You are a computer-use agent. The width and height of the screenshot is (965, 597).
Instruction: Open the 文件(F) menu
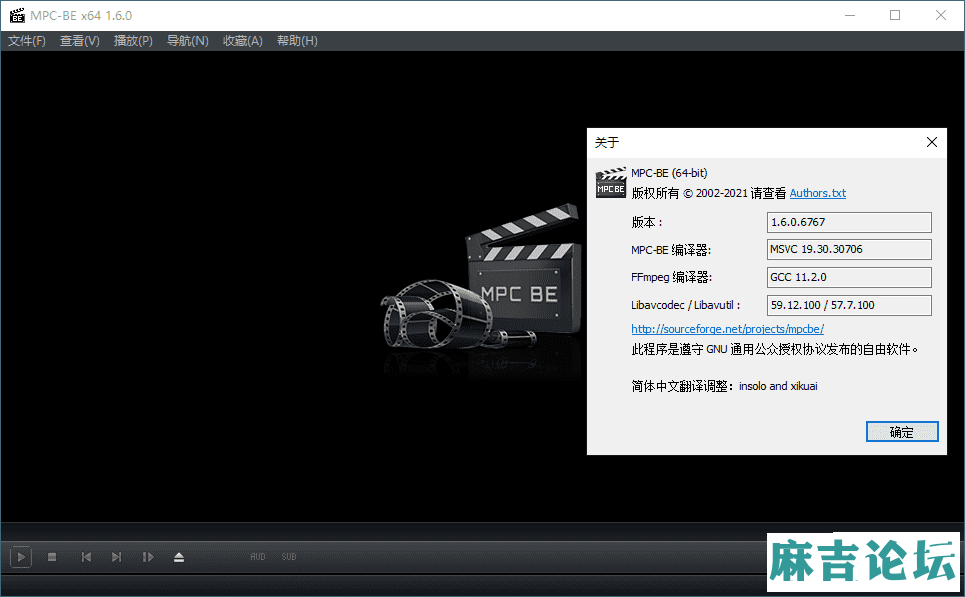click(26, 41)
